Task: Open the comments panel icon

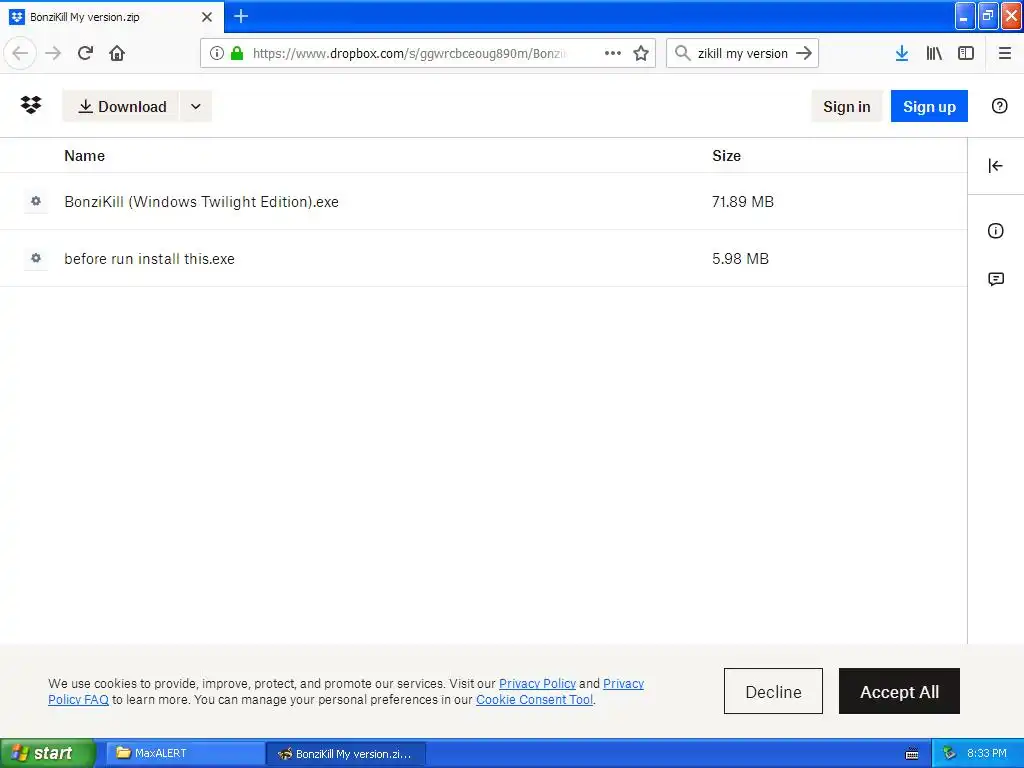Action: (x=995, y=280)
